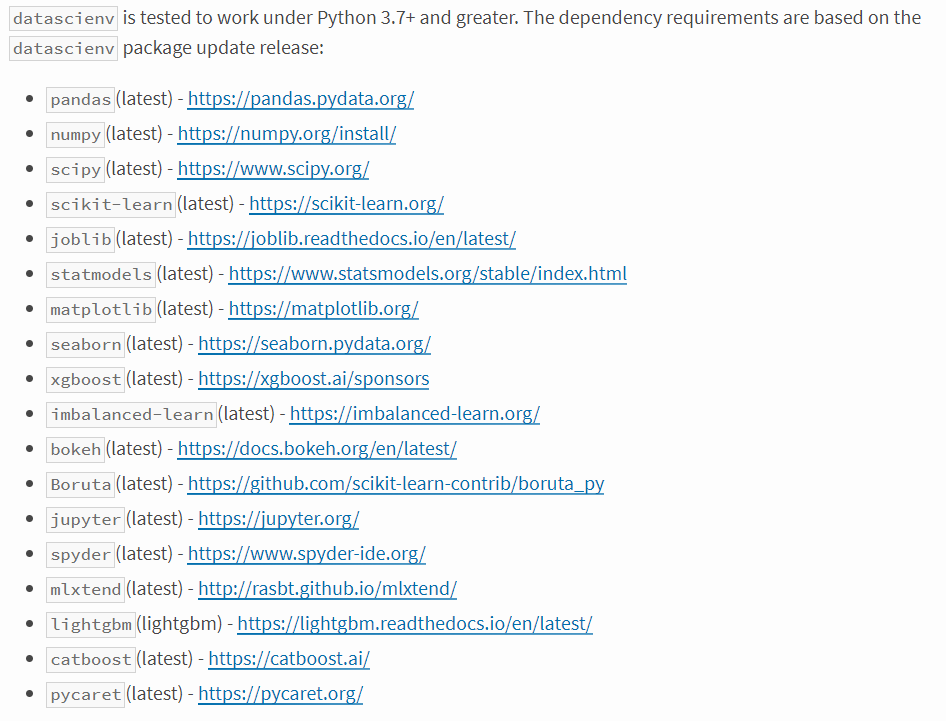This screenshot has width=946, height=721.
Task: Go to the matplotlib.org link
Action: point(323,309)
